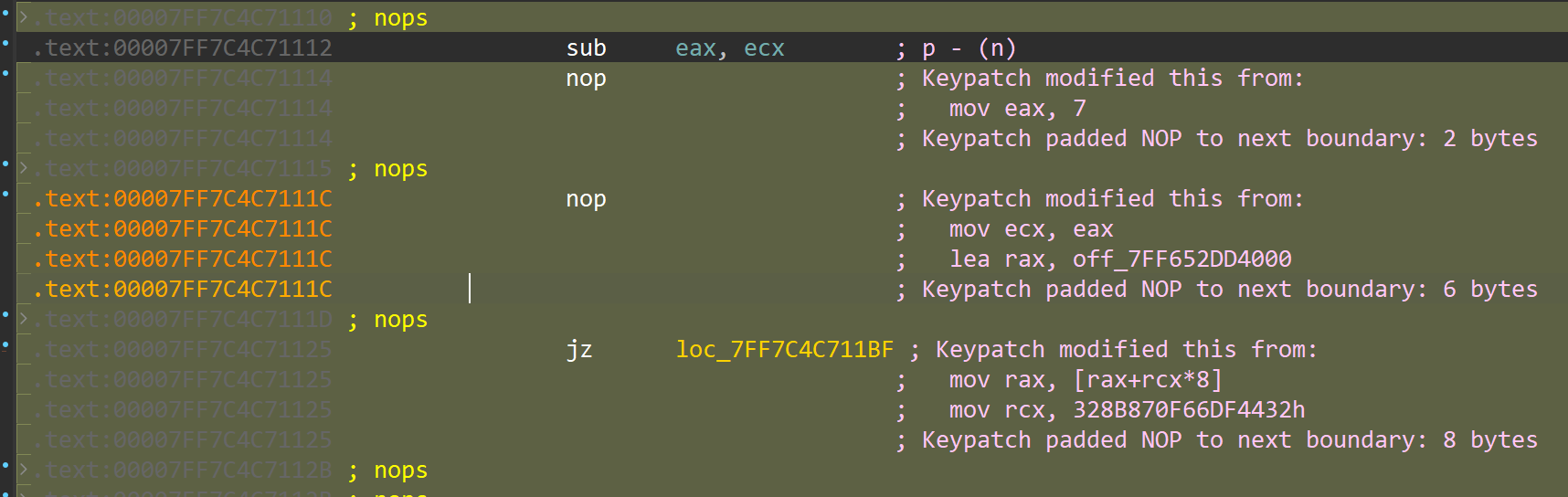Toggle breakpoint dot beside first orange 7111C address
This screenshot has width=1568, height=497.
(x=5, y=194)
